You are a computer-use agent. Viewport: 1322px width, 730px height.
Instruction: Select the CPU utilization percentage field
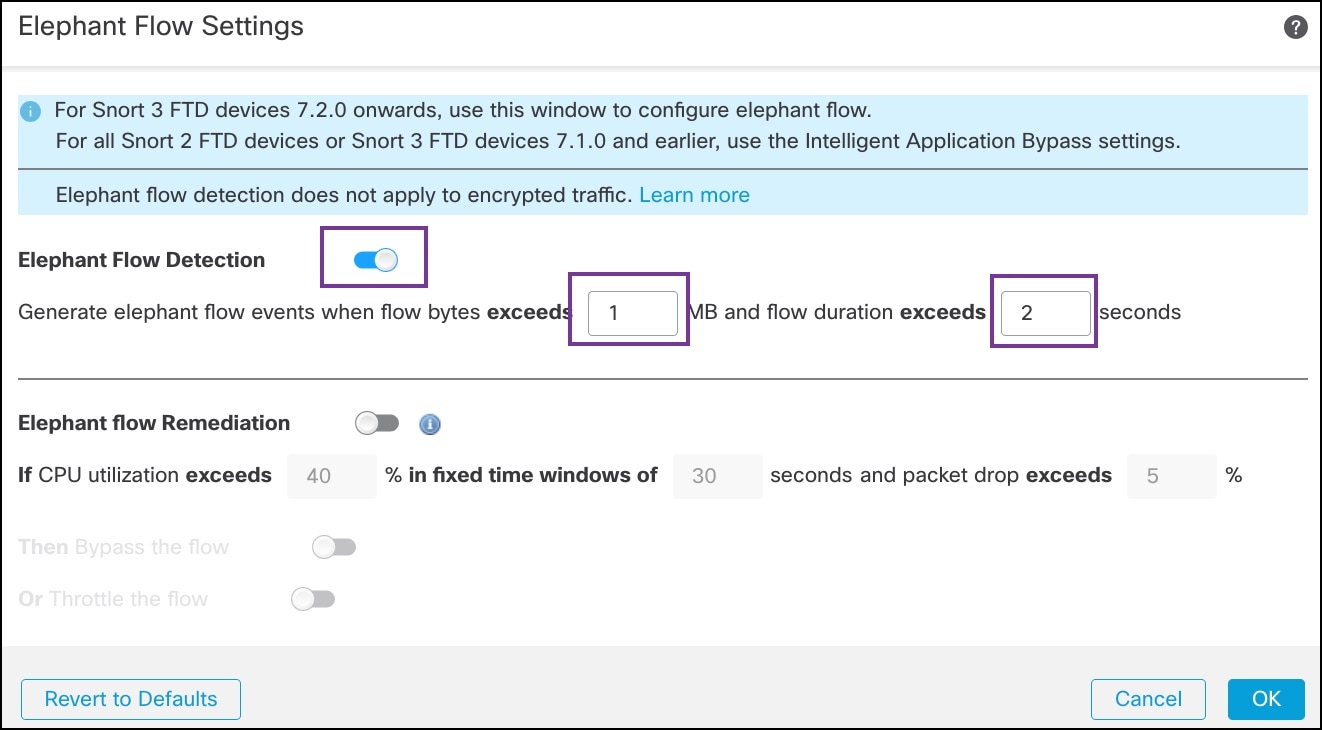coord(331,476)
